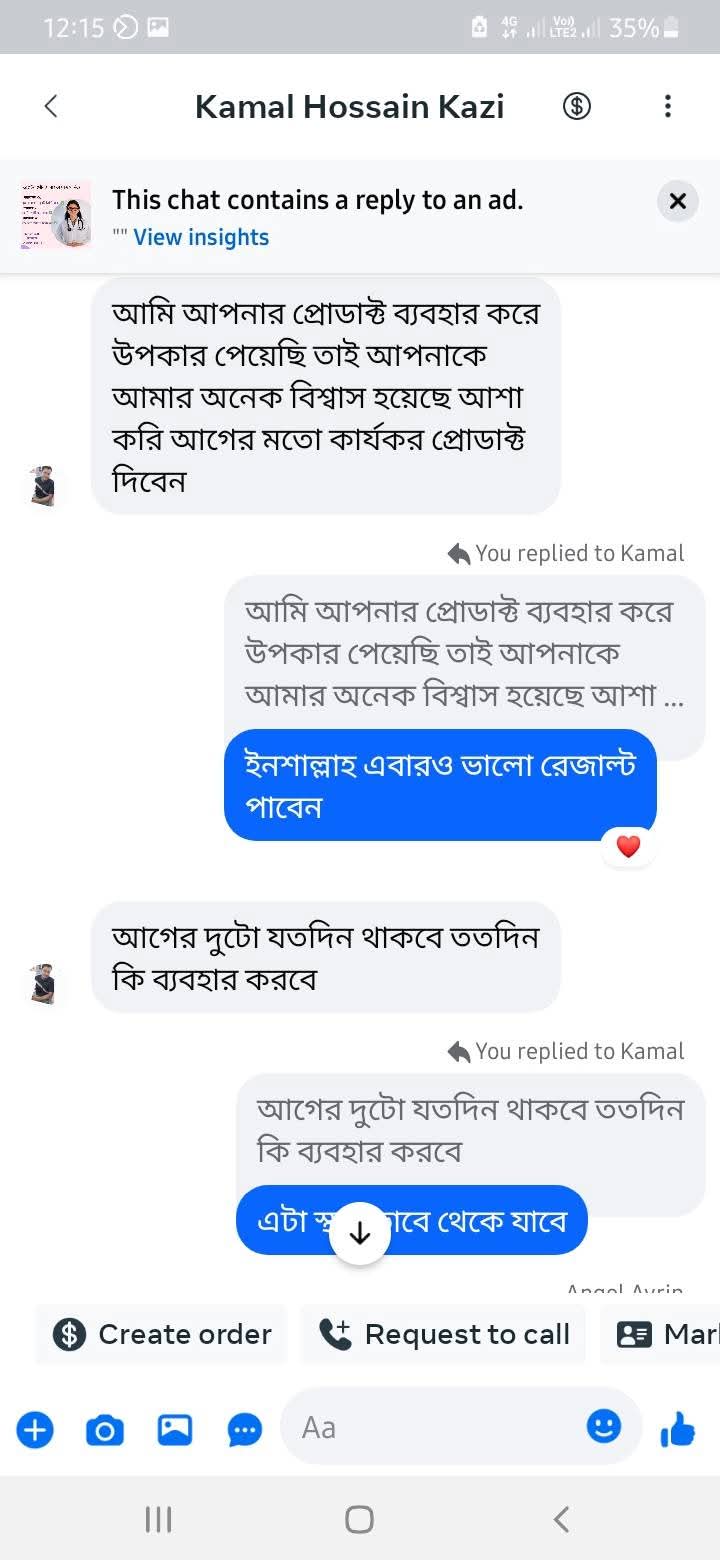
Task: Tap the Android home button
Action: (359, 1518)
